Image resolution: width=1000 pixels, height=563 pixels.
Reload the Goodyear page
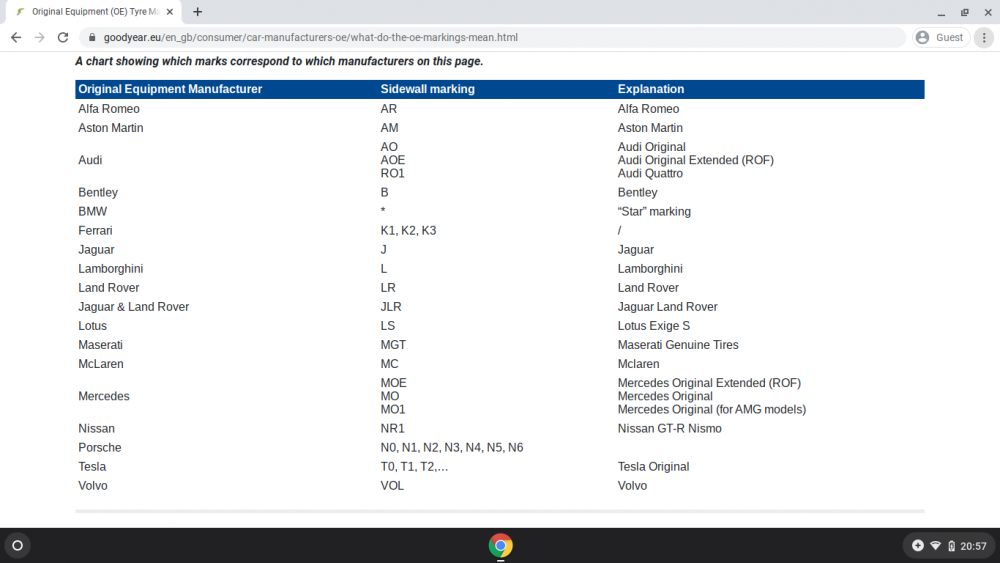(62, 38)
